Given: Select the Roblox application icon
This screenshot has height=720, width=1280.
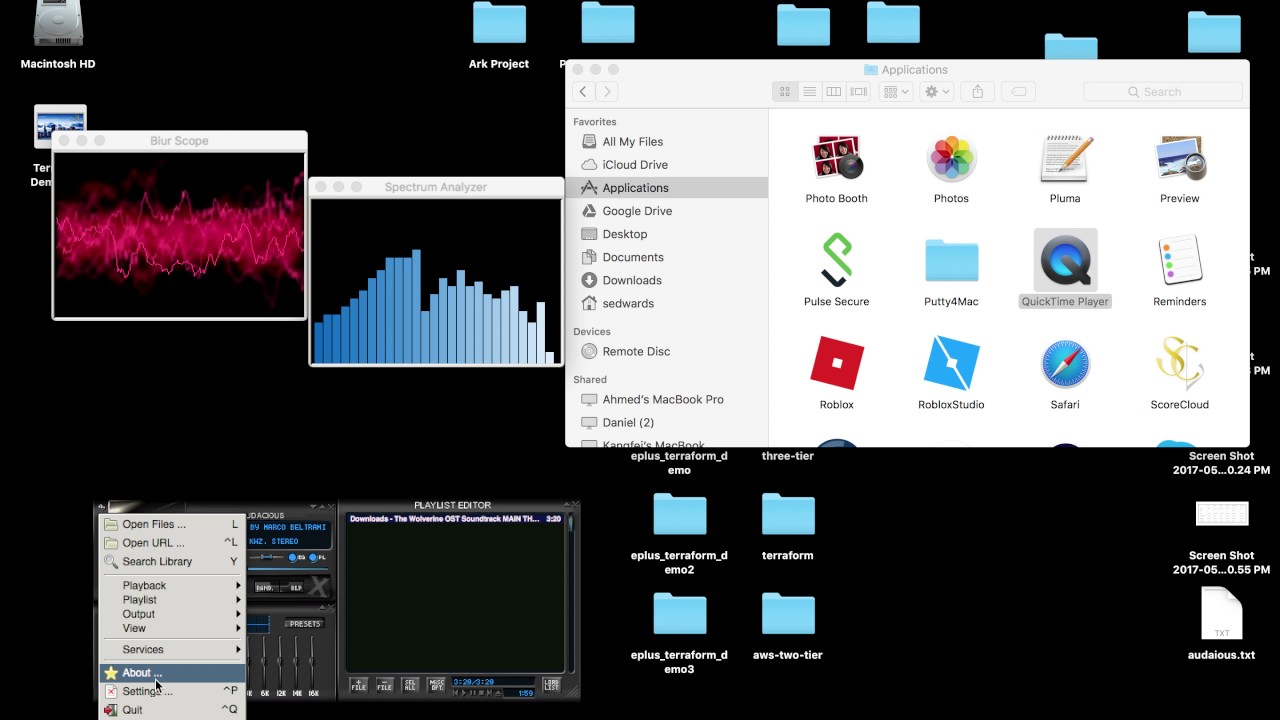Looking at the screenshot, I should (837, 363).
